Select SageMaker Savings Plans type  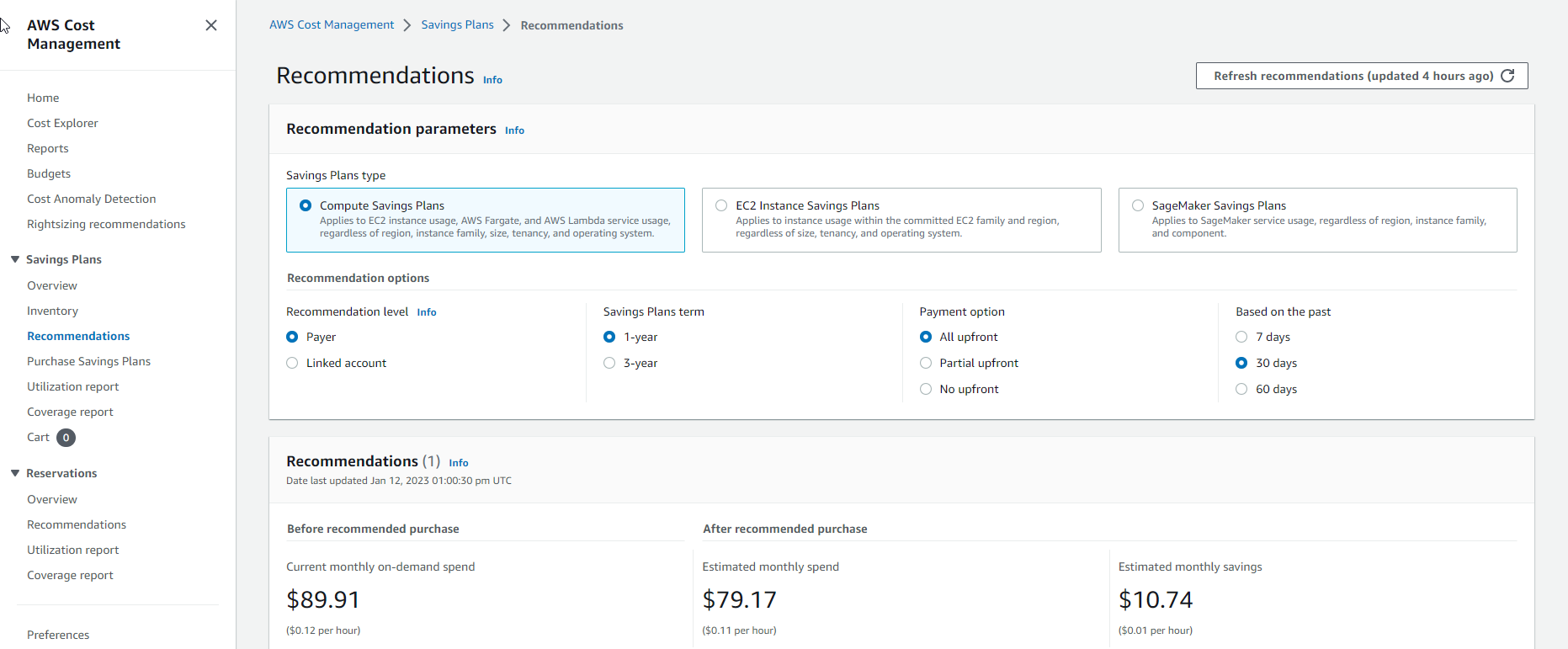(1317, 220)
